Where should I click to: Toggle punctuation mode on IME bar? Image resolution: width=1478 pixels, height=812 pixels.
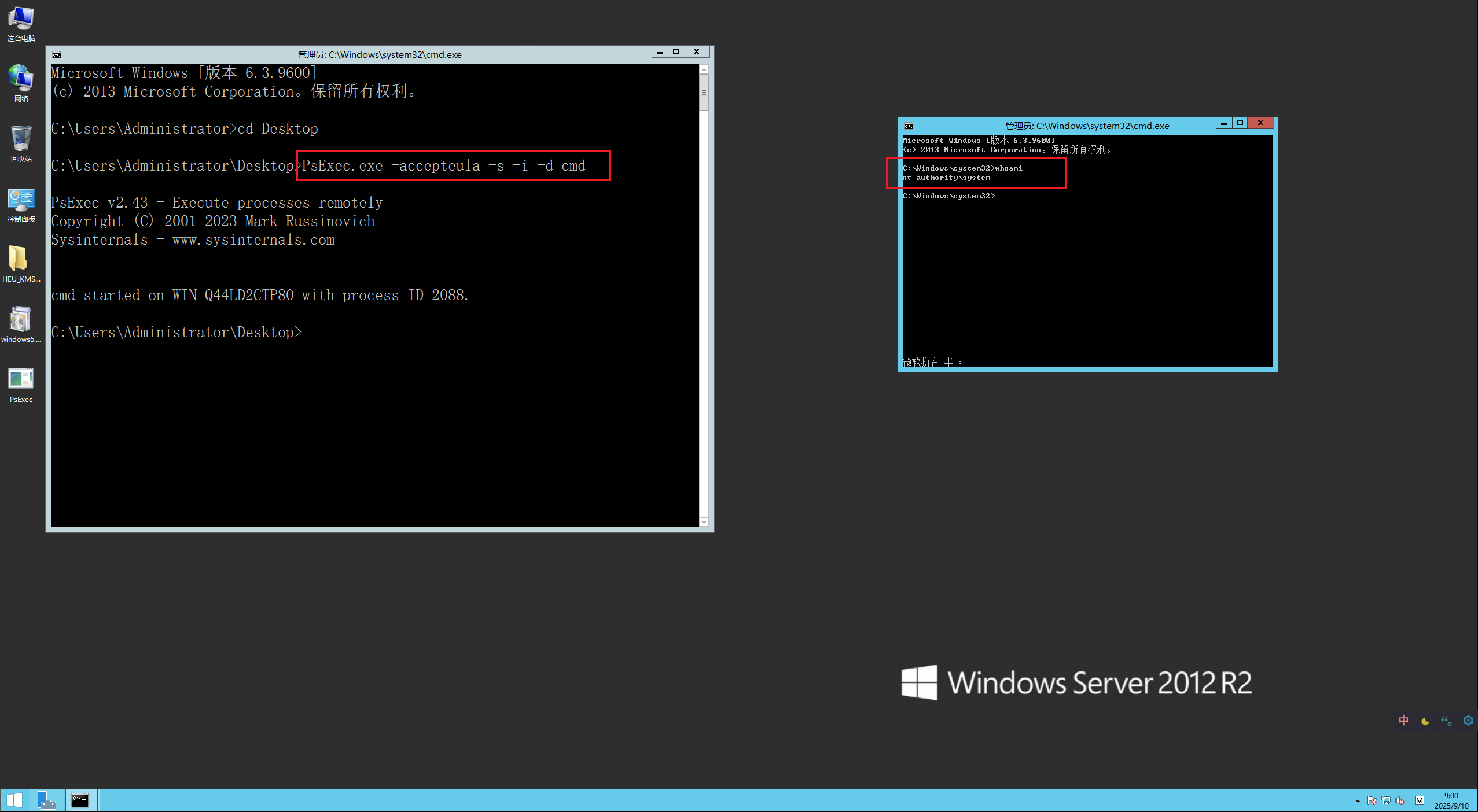pyautogui.click(x=1446, y=721)
